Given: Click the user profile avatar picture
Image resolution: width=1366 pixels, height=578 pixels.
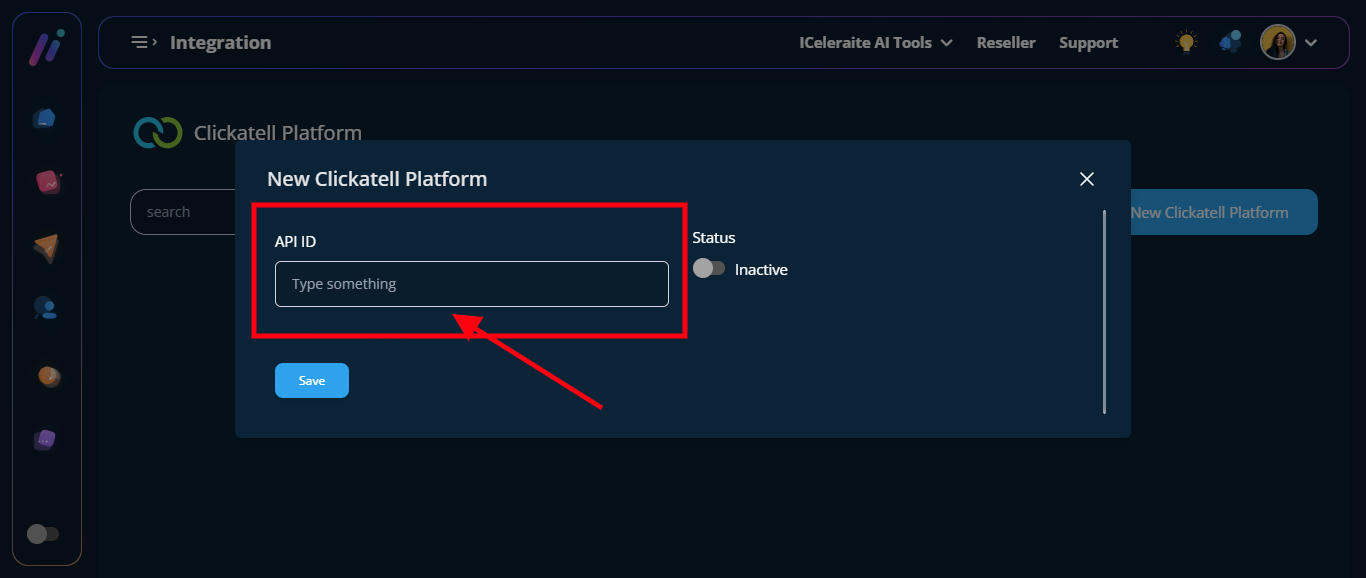Looking at the screenshot, I should (x=1277, y=42).
